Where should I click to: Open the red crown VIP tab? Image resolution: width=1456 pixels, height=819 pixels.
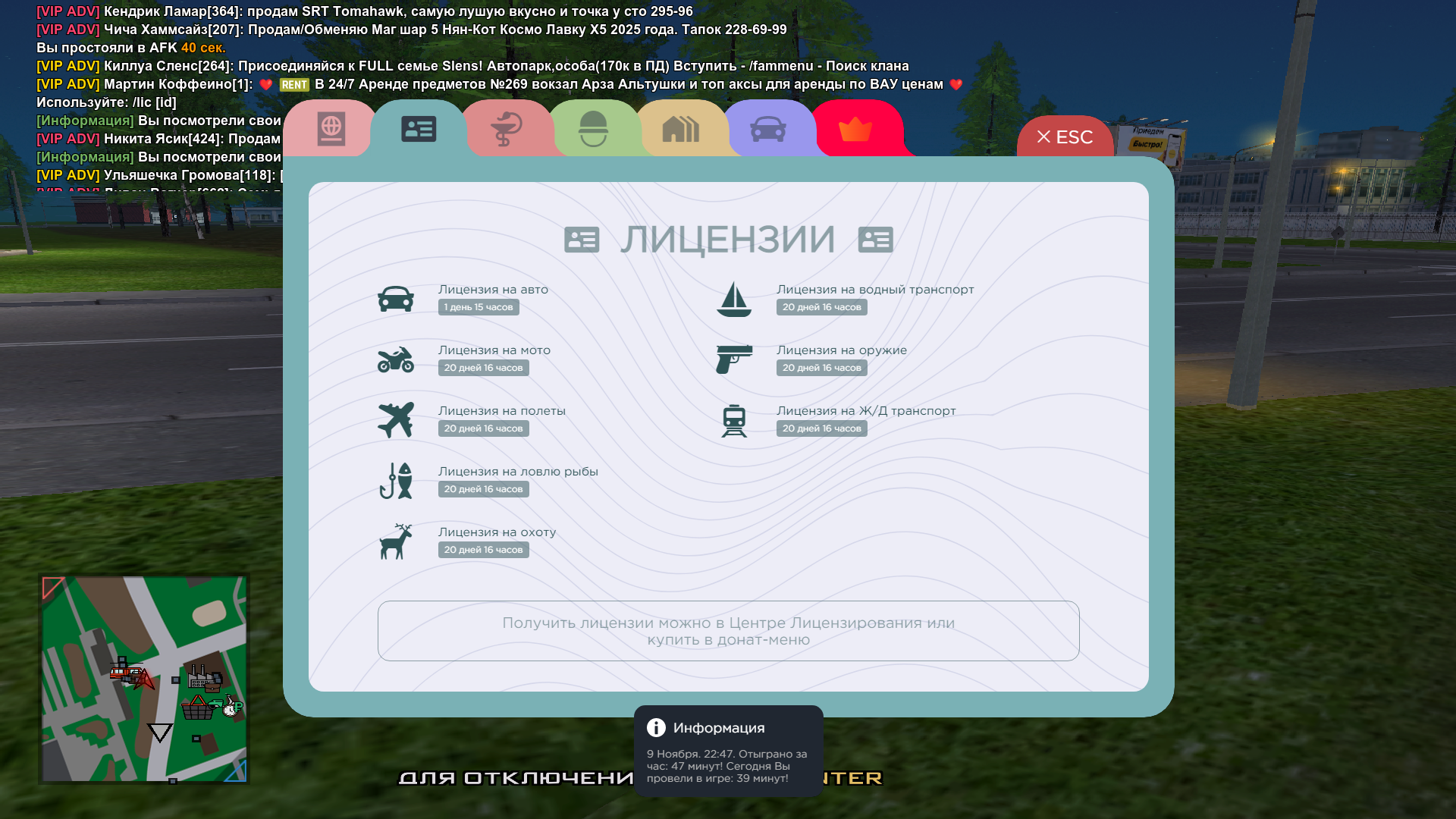click(x=855, y=129)
